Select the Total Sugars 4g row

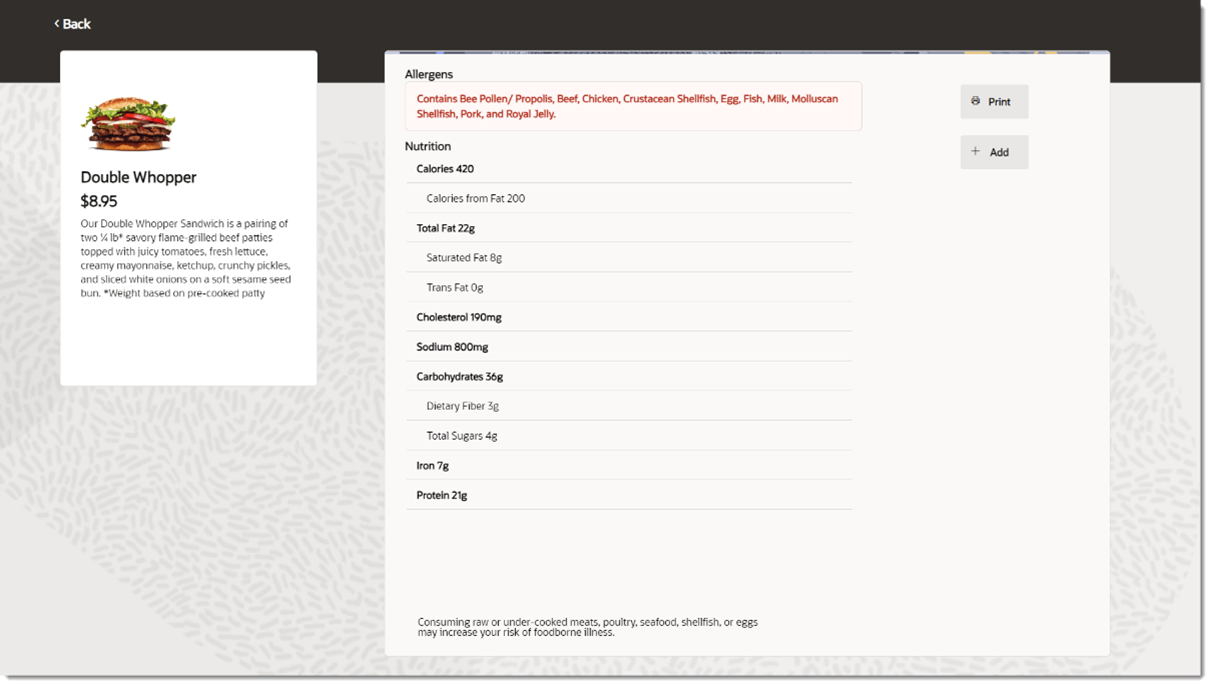point(629,436)
